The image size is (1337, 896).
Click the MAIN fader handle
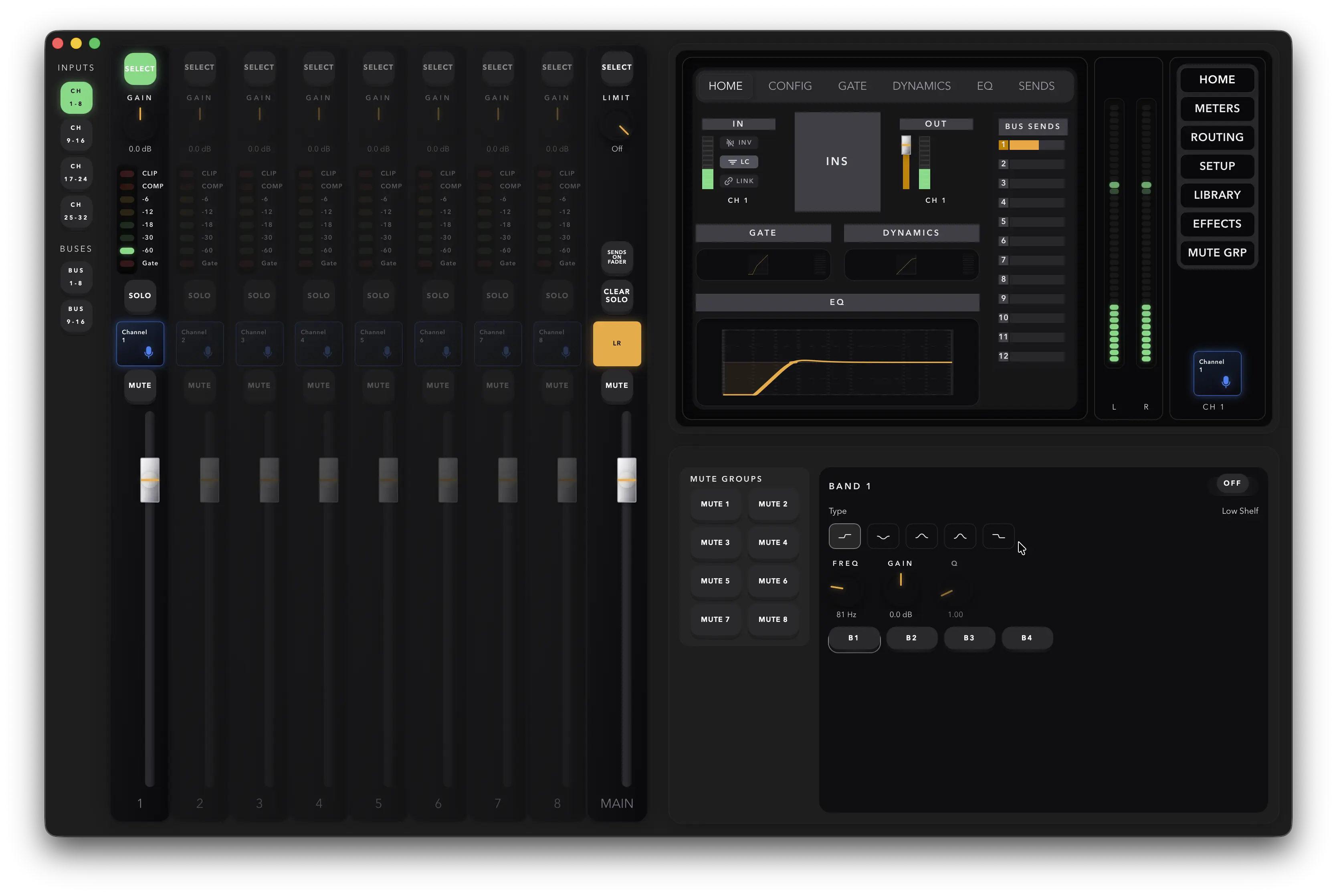626,480
